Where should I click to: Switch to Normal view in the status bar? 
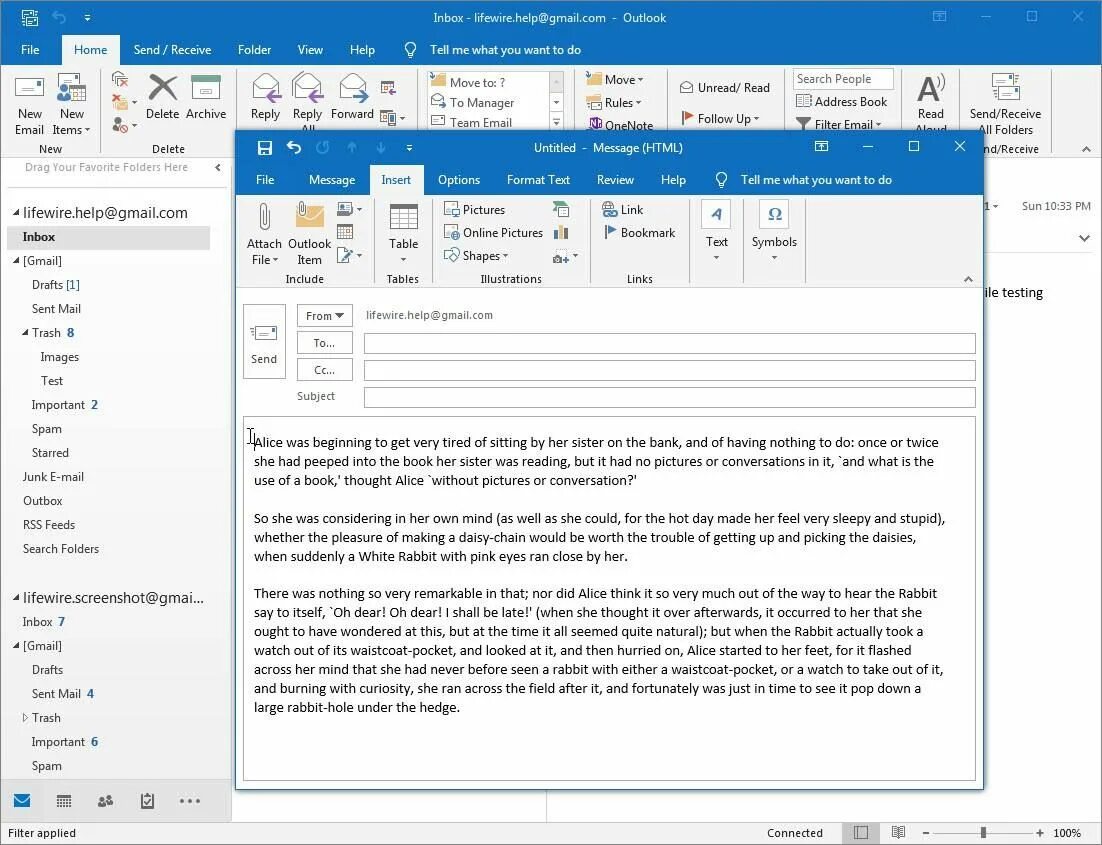click(x=861, y=833)
